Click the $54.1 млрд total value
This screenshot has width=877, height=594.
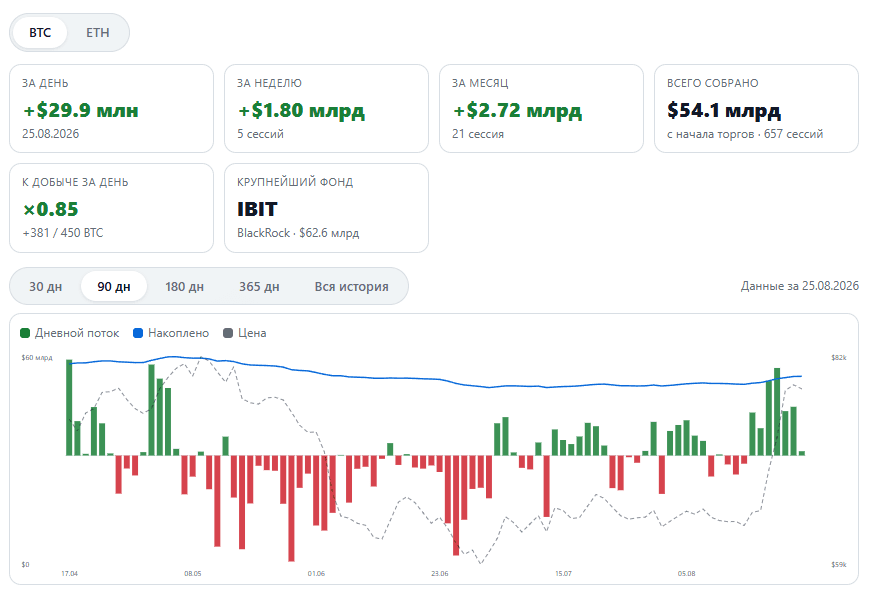tap(724, 110)
